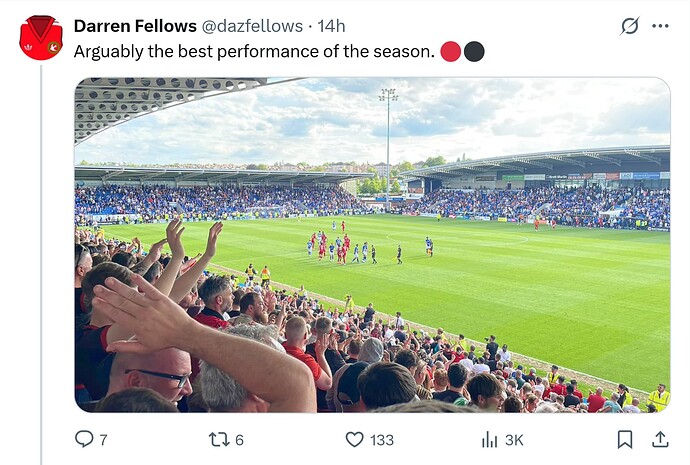Viewport: 690px width, 465px height.
Task: Open the @dazfellows handle link
Action: (x=252, y=26)
